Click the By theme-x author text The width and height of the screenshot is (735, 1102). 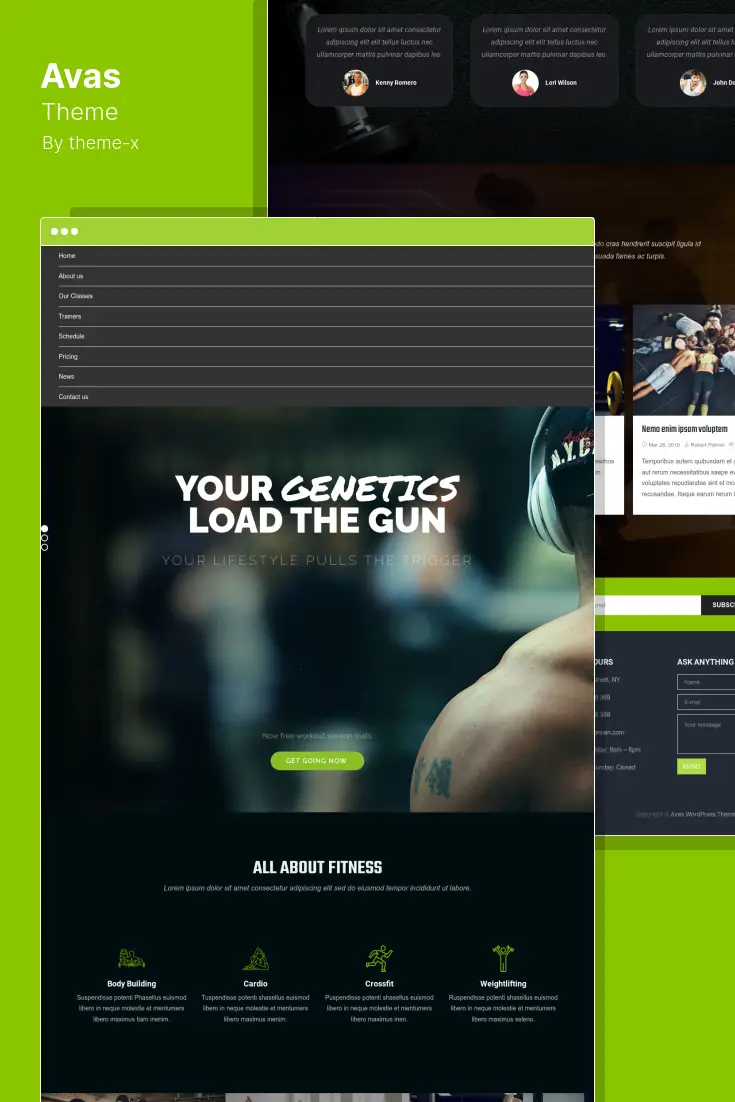90,143
